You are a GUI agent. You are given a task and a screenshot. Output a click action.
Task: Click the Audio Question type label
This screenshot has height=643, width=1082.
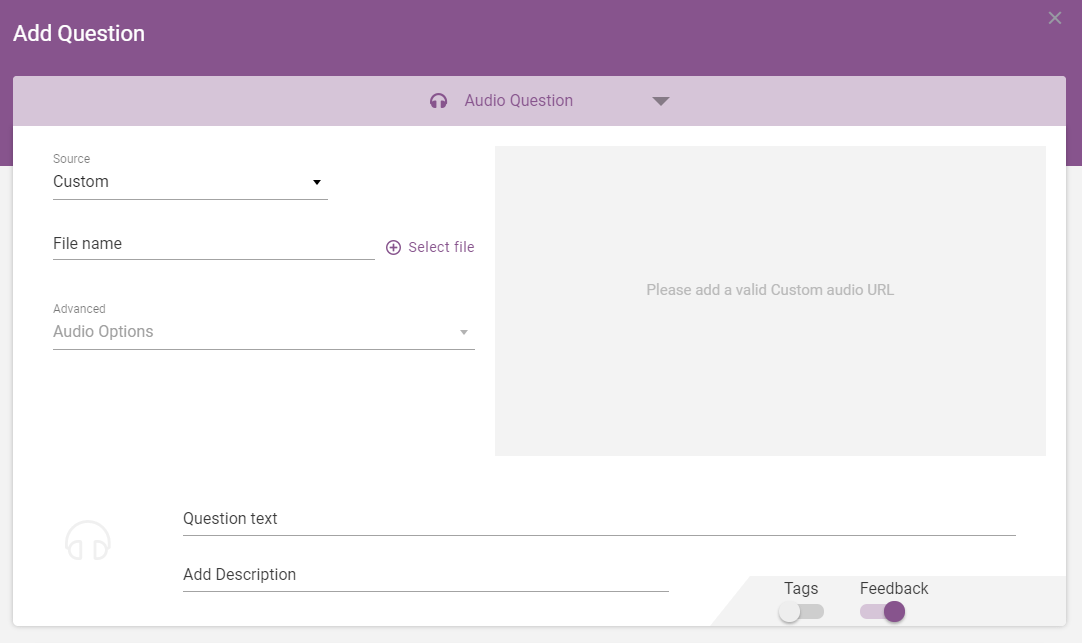tap(518, 101)
